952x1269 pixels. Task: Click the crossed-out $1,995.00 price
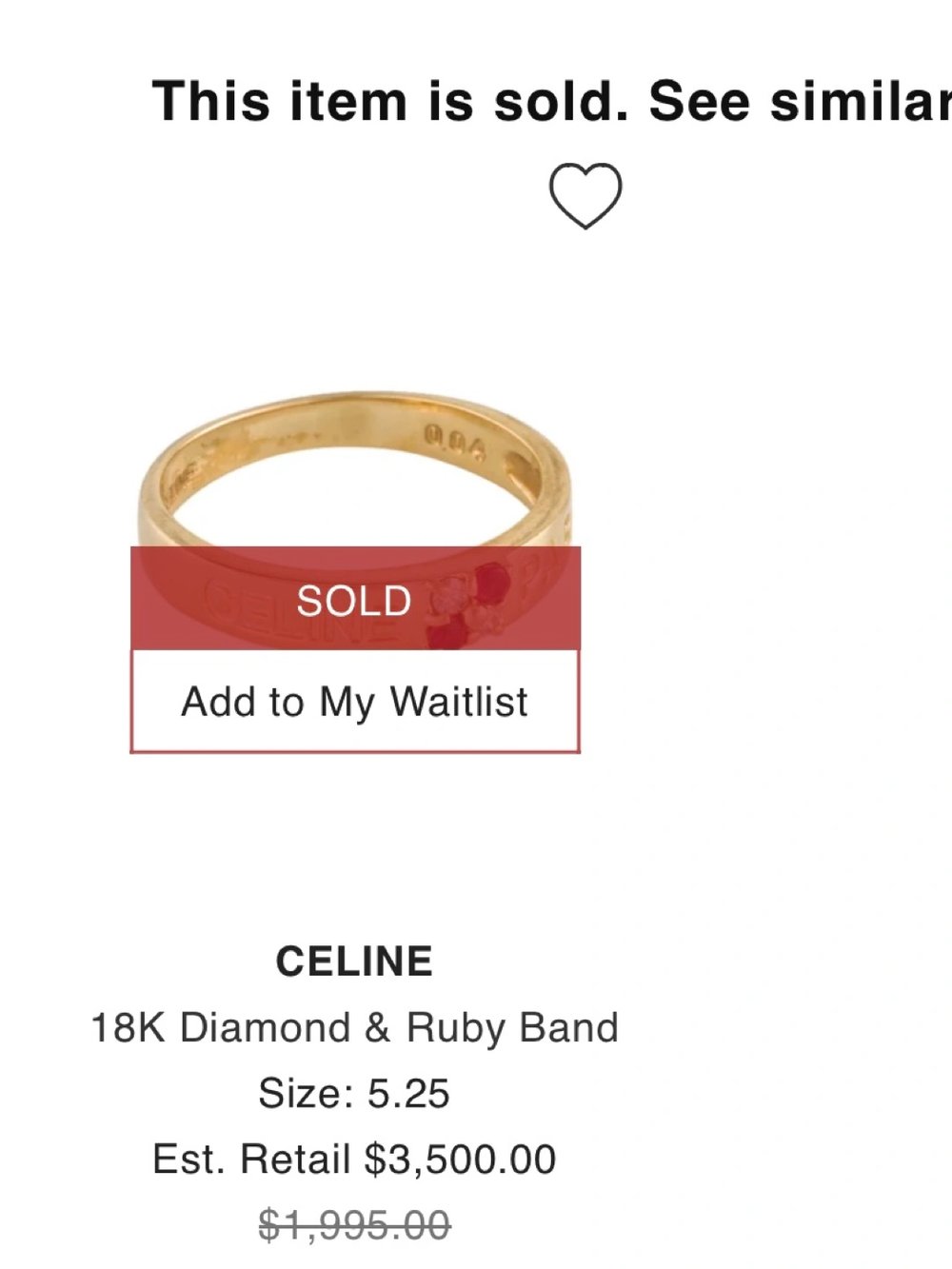tap(354, 1225)
